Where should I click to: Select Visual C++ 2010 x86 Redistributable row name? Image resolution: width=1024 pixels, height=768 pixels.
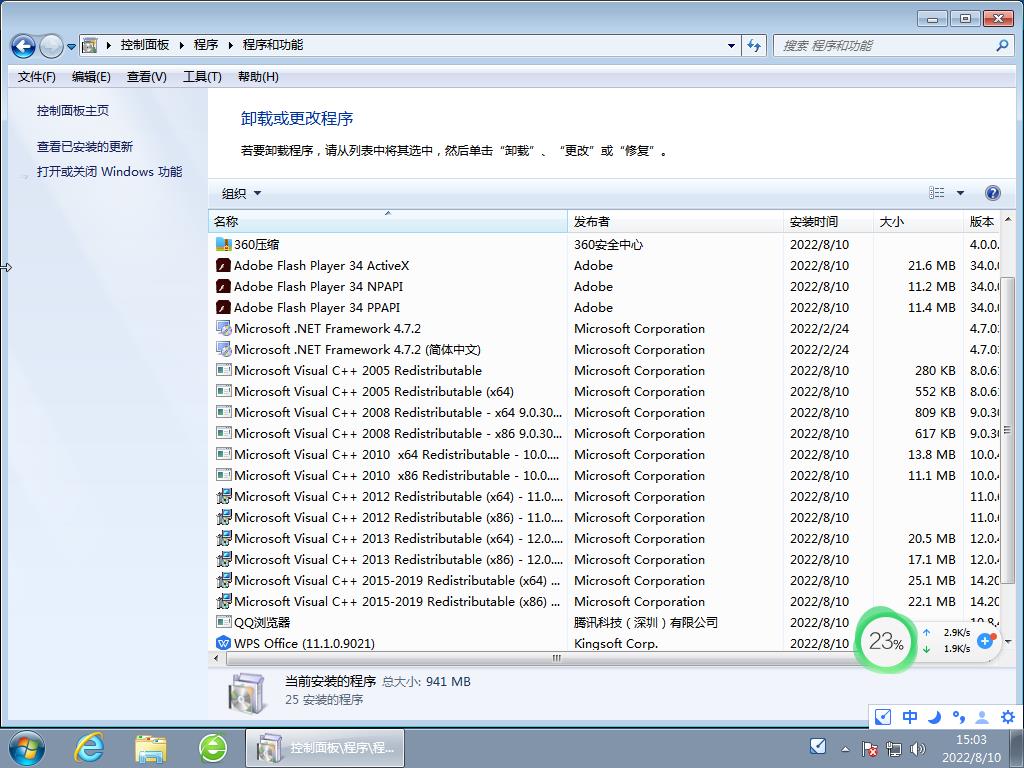tap(396, 475)
